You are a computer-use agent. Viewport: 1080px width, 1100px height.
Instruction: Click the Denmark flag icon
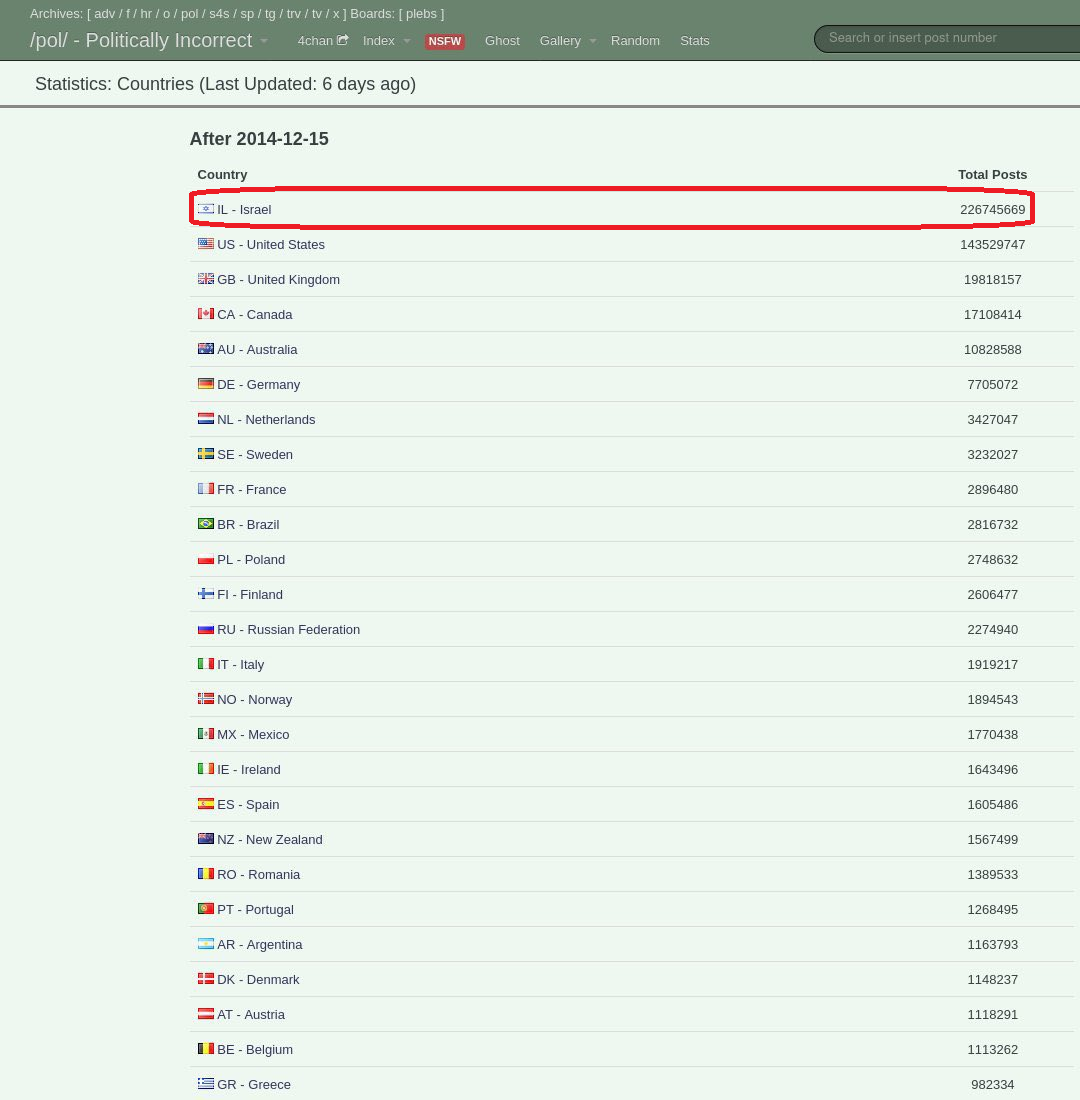tap(206, 979)
